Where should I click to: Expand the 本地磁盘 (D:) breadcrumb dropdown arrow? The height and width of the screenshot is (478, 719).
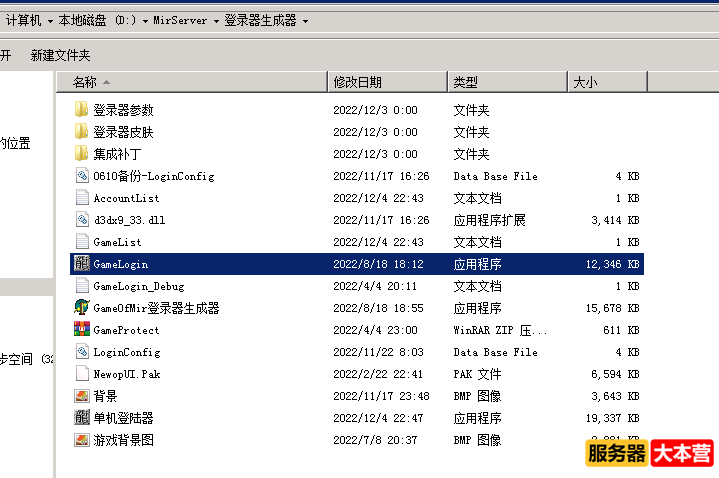(145, 21)
